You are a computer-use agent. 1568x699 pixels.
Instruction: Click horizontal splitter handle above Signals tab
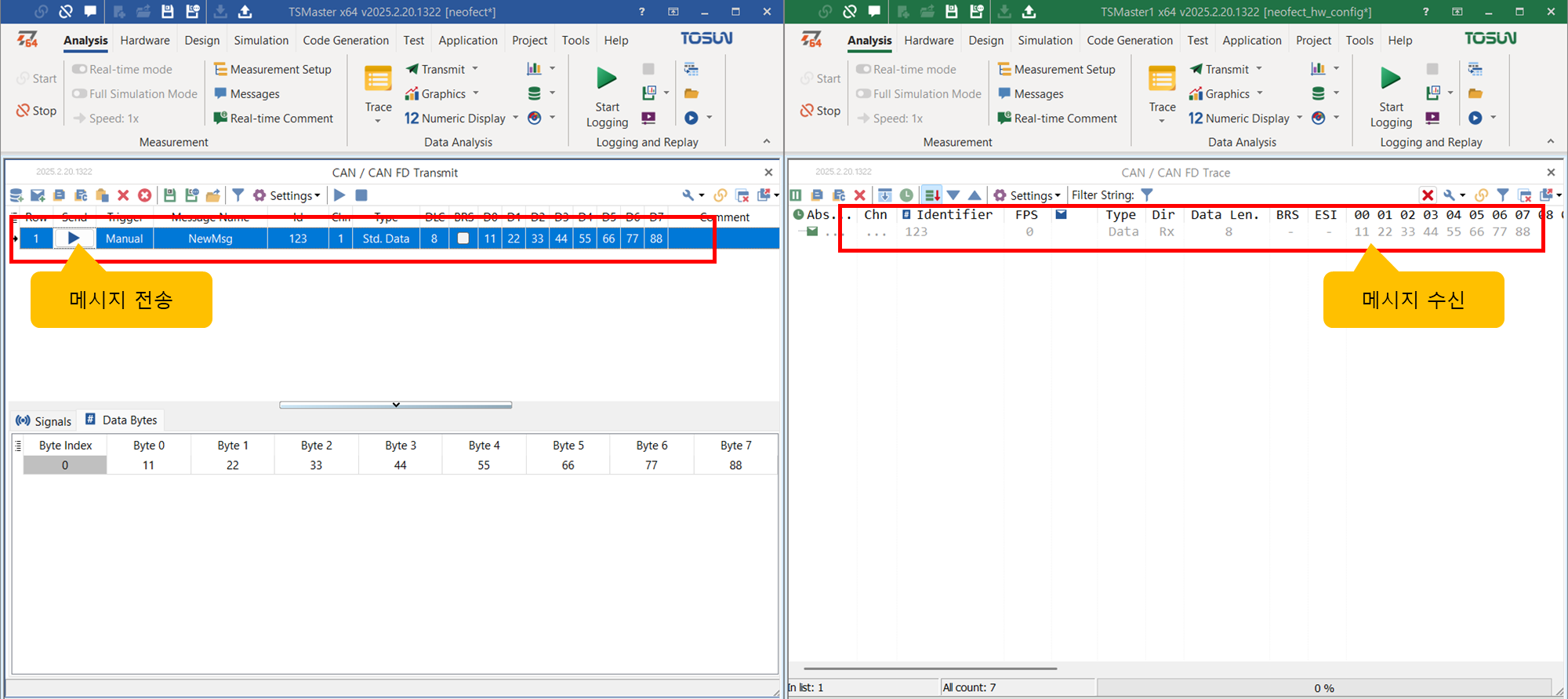click(396, 405)
